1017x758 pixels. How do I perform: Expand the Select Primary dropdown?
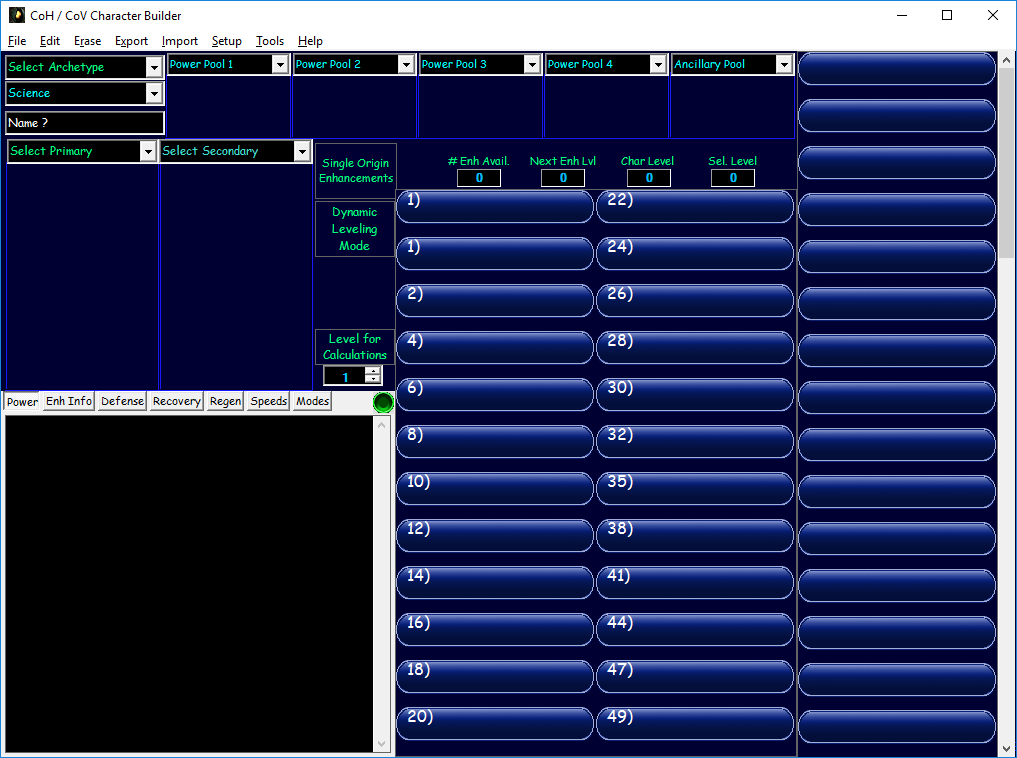148,152
